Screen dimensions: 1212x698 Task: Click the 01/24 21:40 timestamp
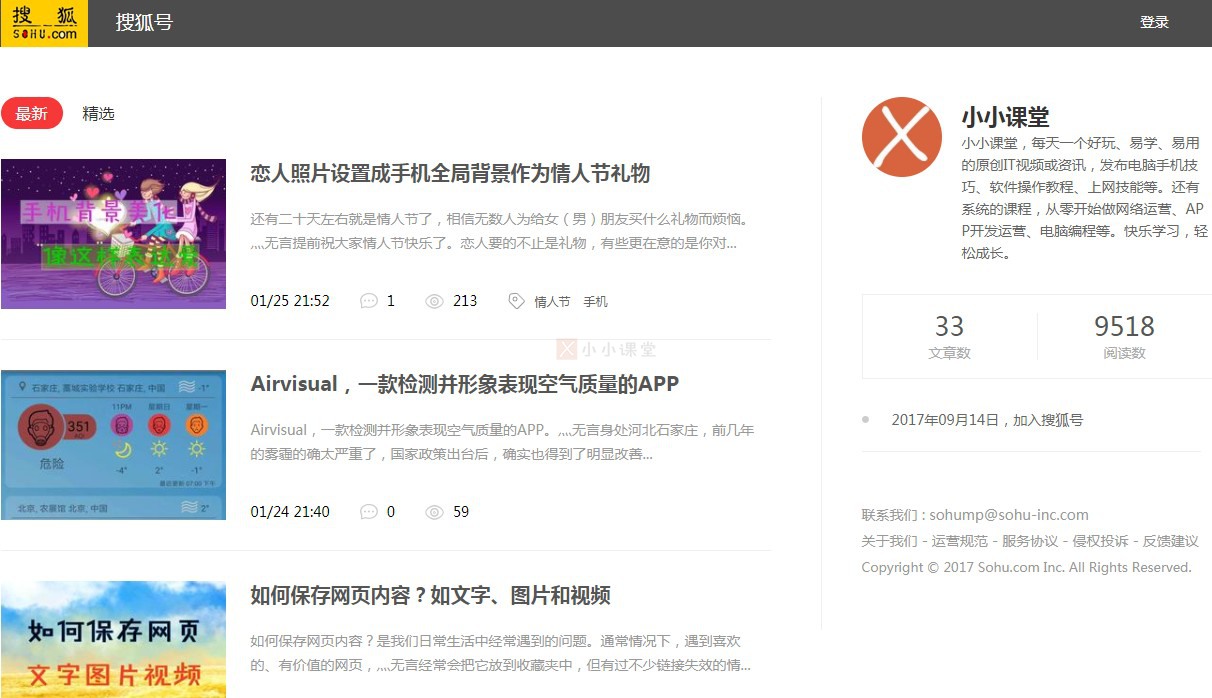pyautogui.click(x=290, y=512)
